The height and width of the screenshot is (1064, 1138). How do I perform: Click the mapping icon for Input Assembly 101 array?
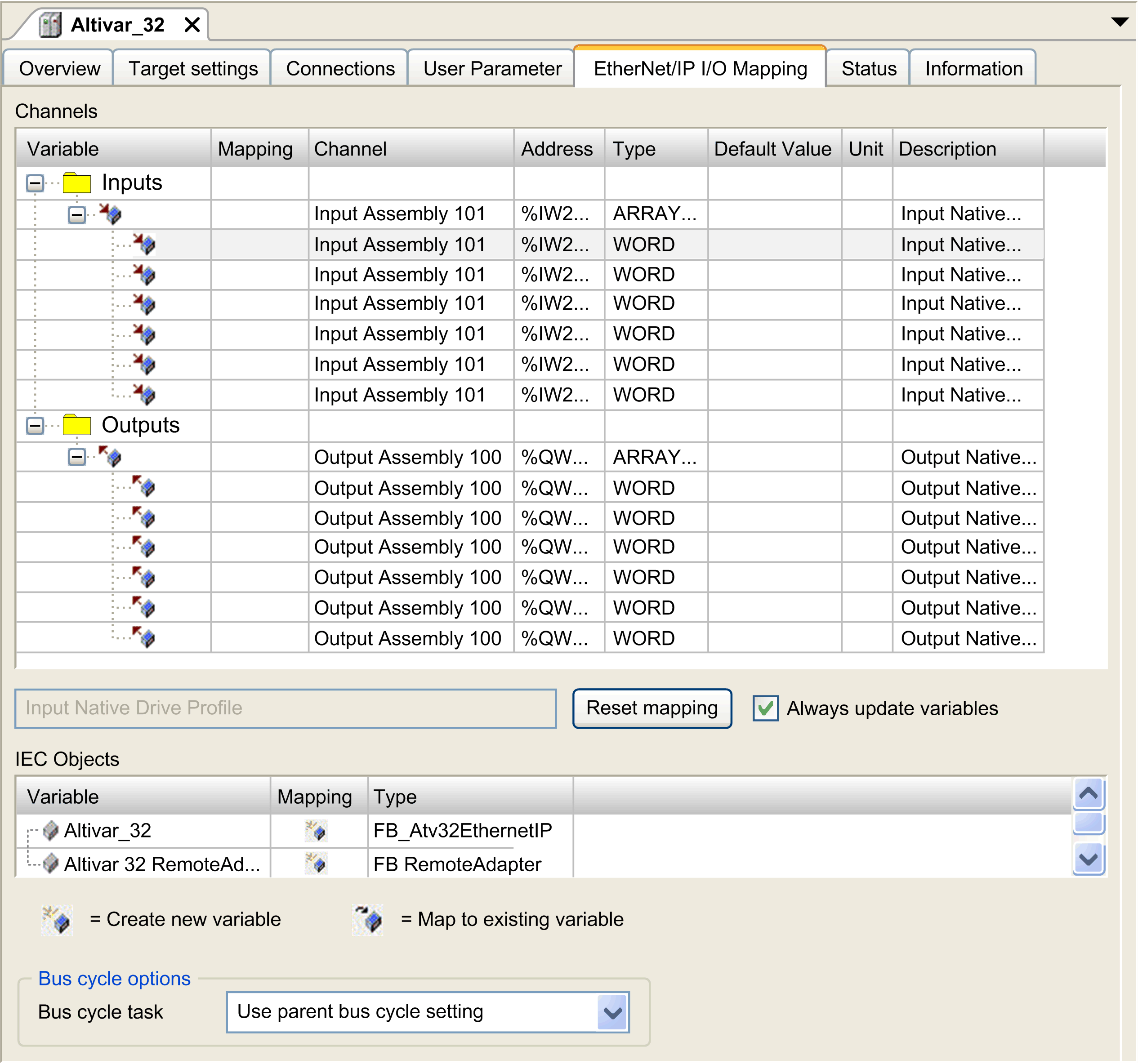(113, 214)
